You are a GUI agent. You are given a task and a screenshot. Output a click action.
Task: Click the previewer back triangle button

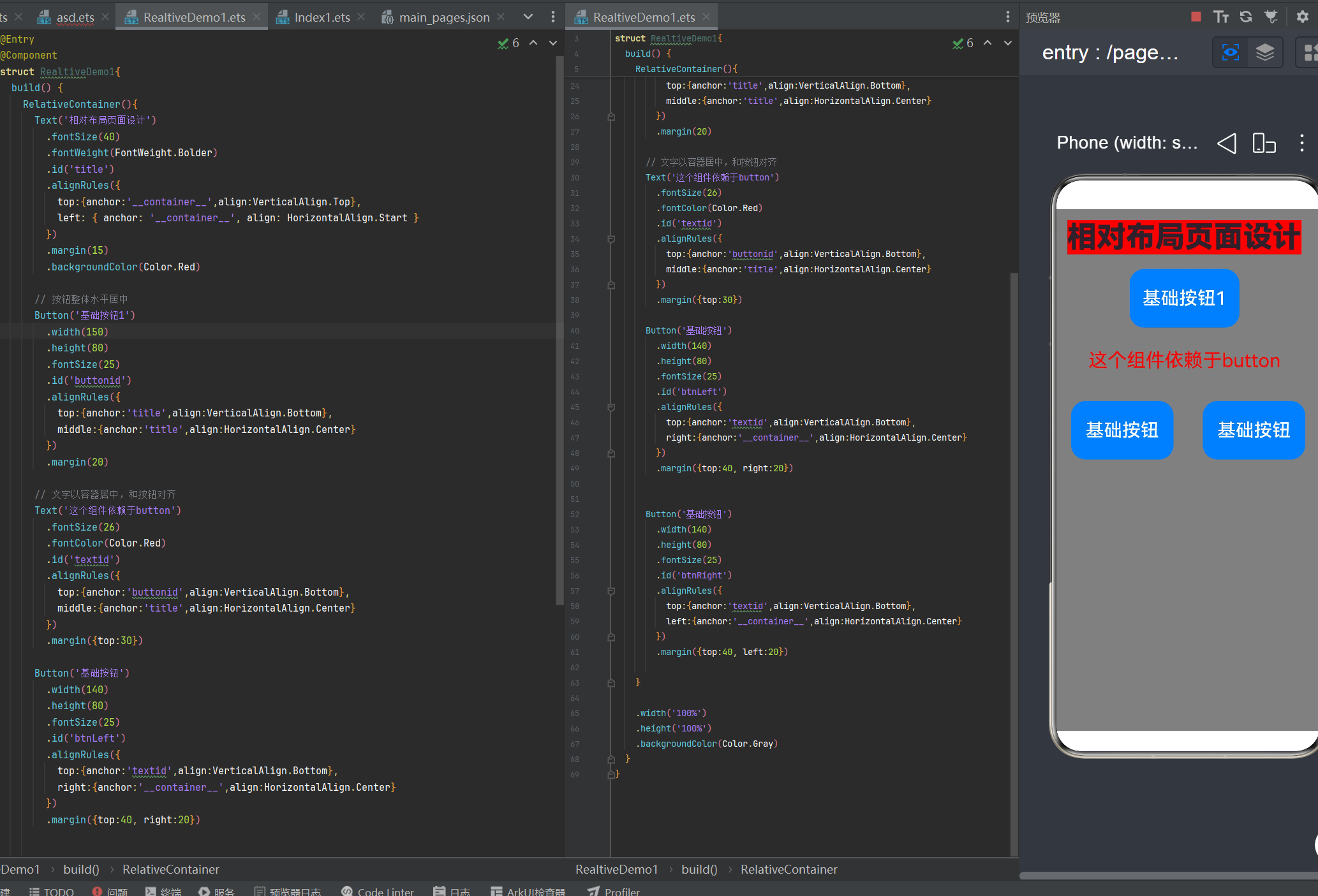coord(1226,143)
